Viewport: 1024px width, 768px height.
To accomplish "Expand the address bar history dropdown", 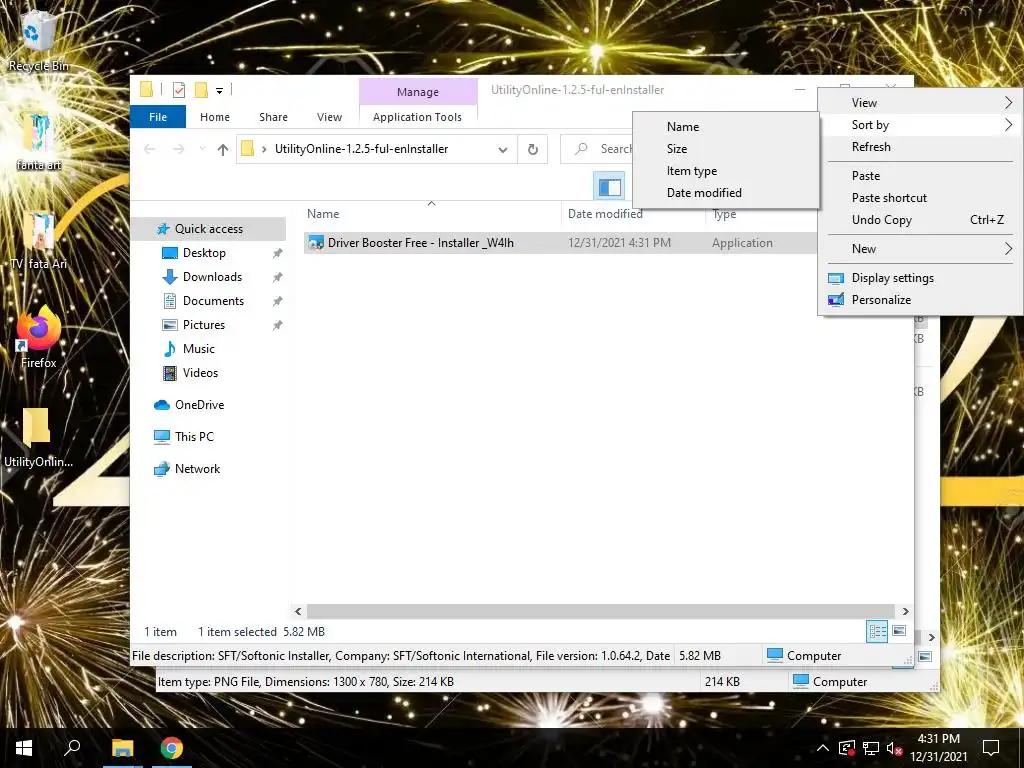I will (502, 150).
